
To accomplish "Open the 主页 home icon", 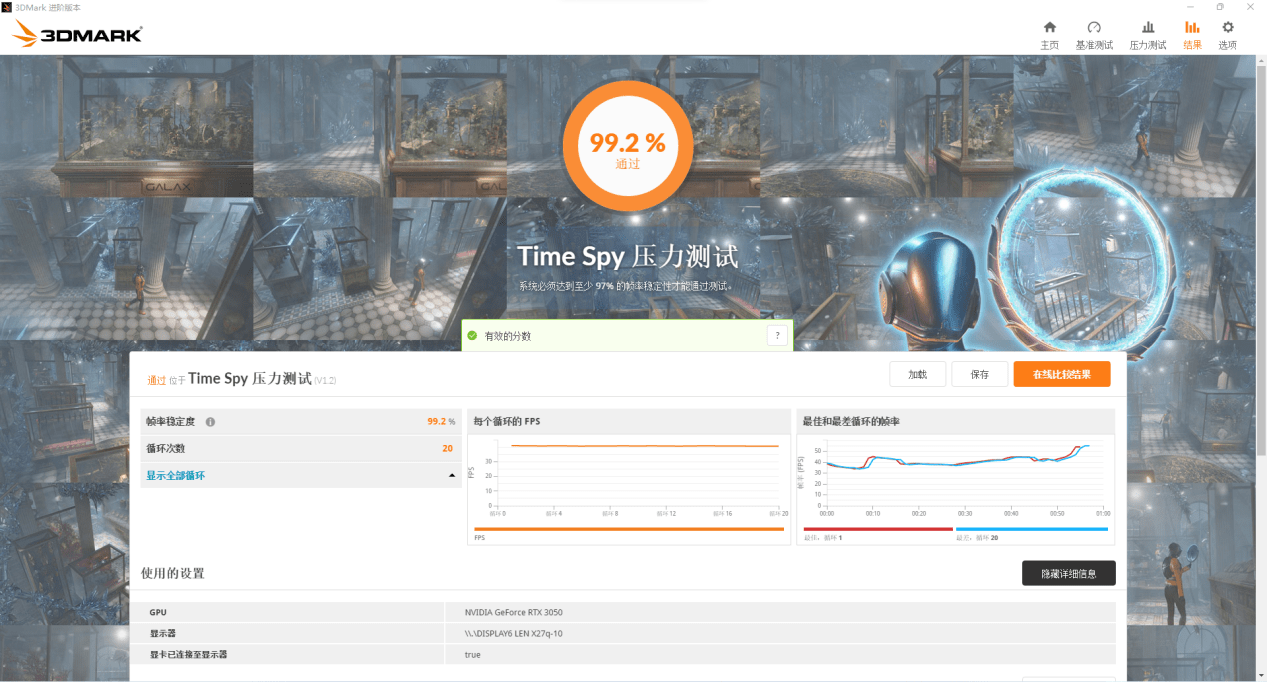I will tap(1049, 31).
